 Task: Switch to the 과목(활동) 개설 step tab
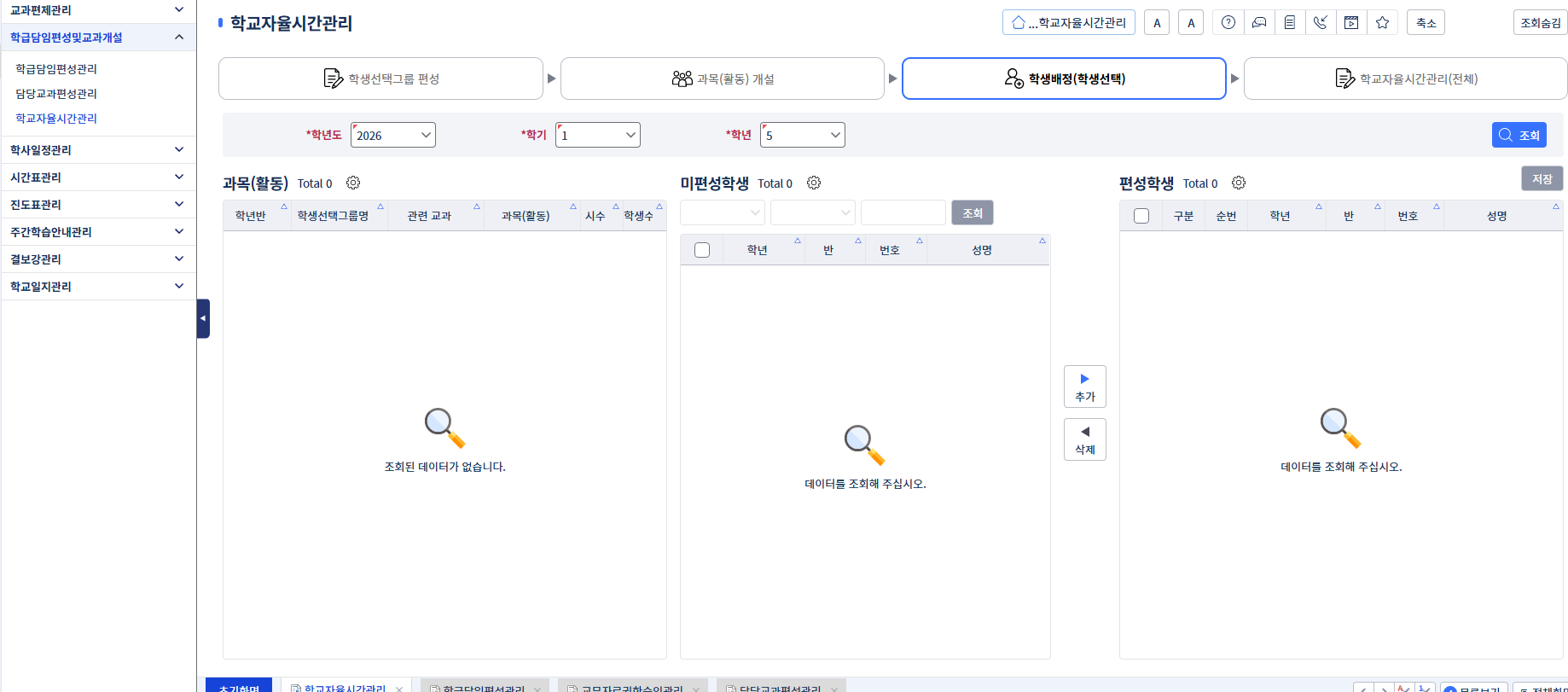pyautogui.click(x=723, y=79)
